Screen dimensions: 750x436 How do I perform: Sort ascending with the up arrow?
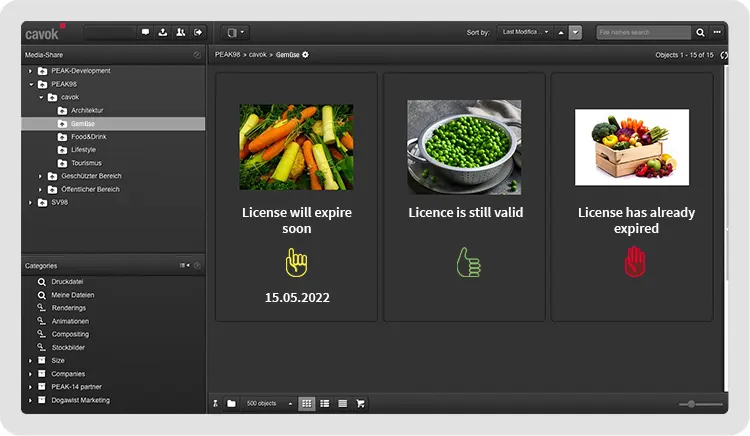click(x=561, y=33)
